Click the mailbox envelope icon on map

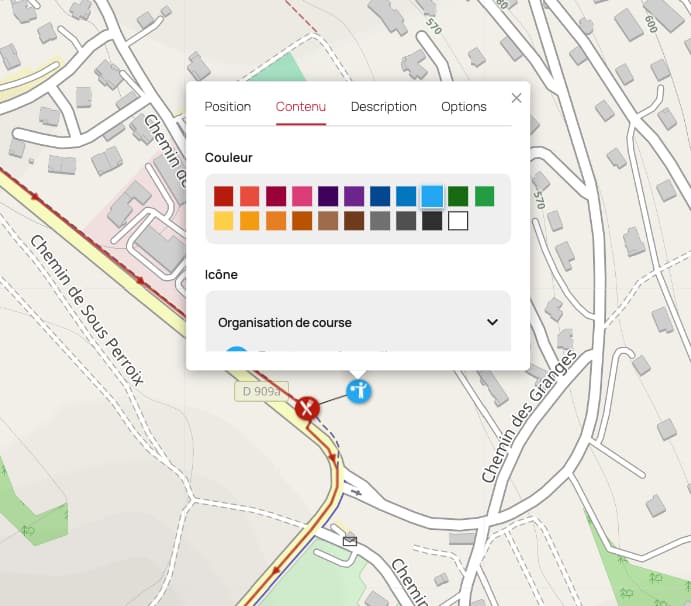[x=350, y=541]
